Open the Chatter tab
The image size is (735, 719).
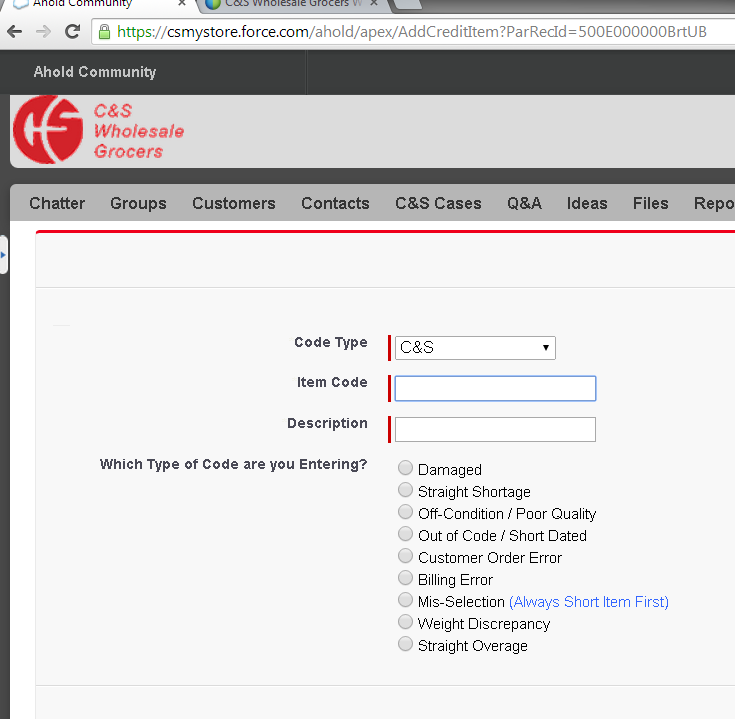click(57, 203)
